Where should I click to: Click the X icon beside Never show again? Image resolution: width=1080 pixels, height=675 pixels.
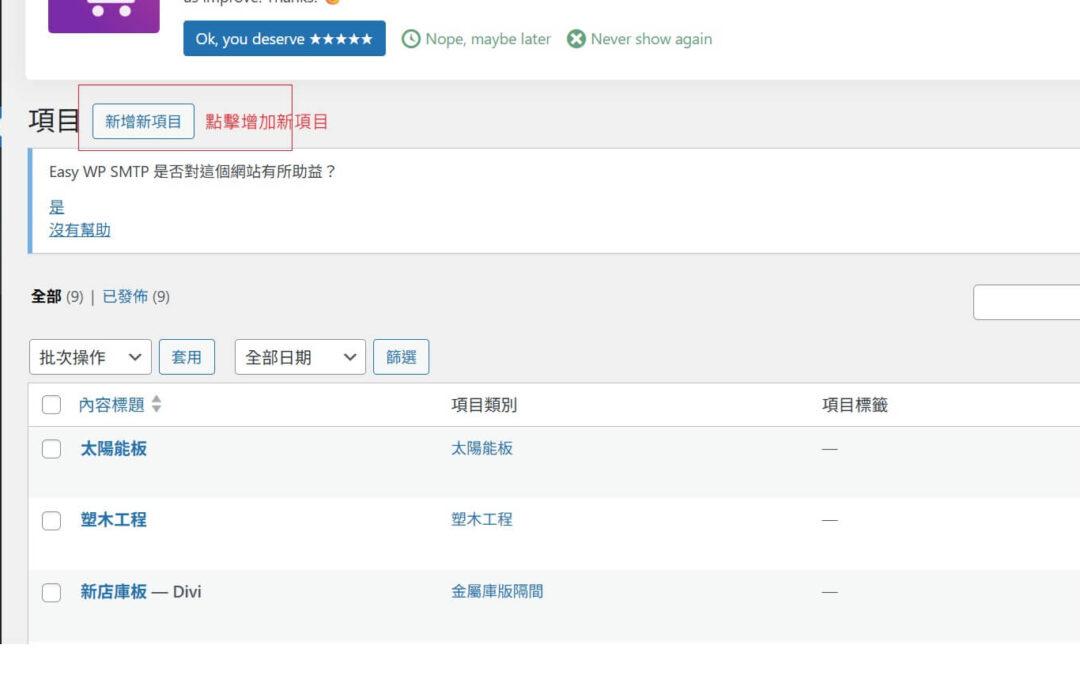pos(576,39)
